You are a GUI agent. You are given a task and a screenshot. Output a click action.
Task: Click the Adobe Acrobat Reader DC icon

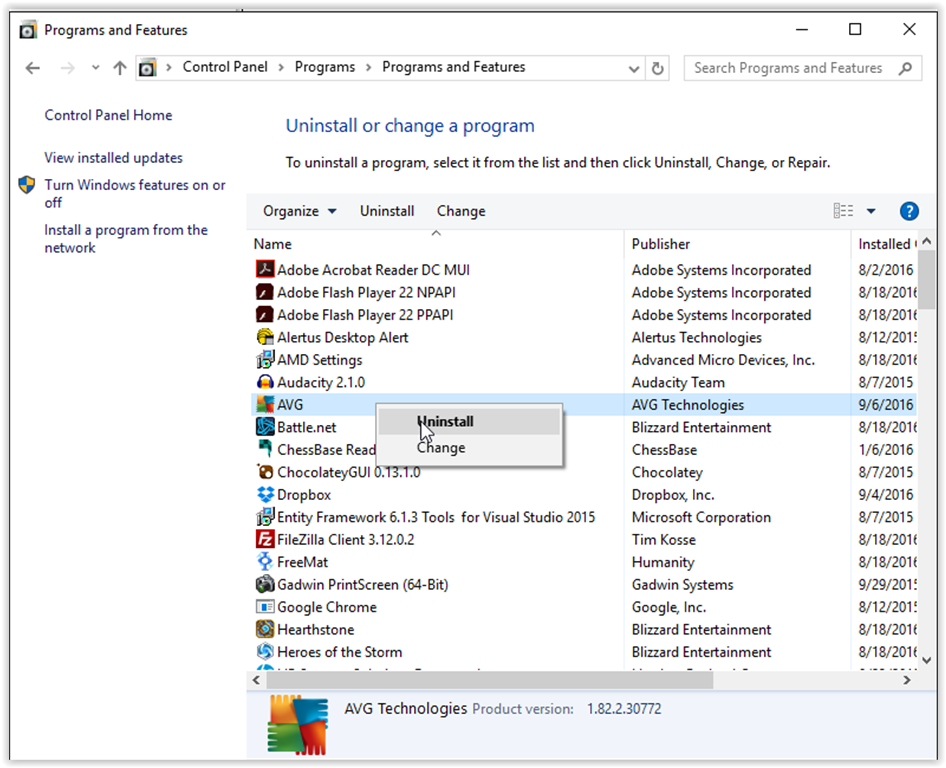coord(265,269)
